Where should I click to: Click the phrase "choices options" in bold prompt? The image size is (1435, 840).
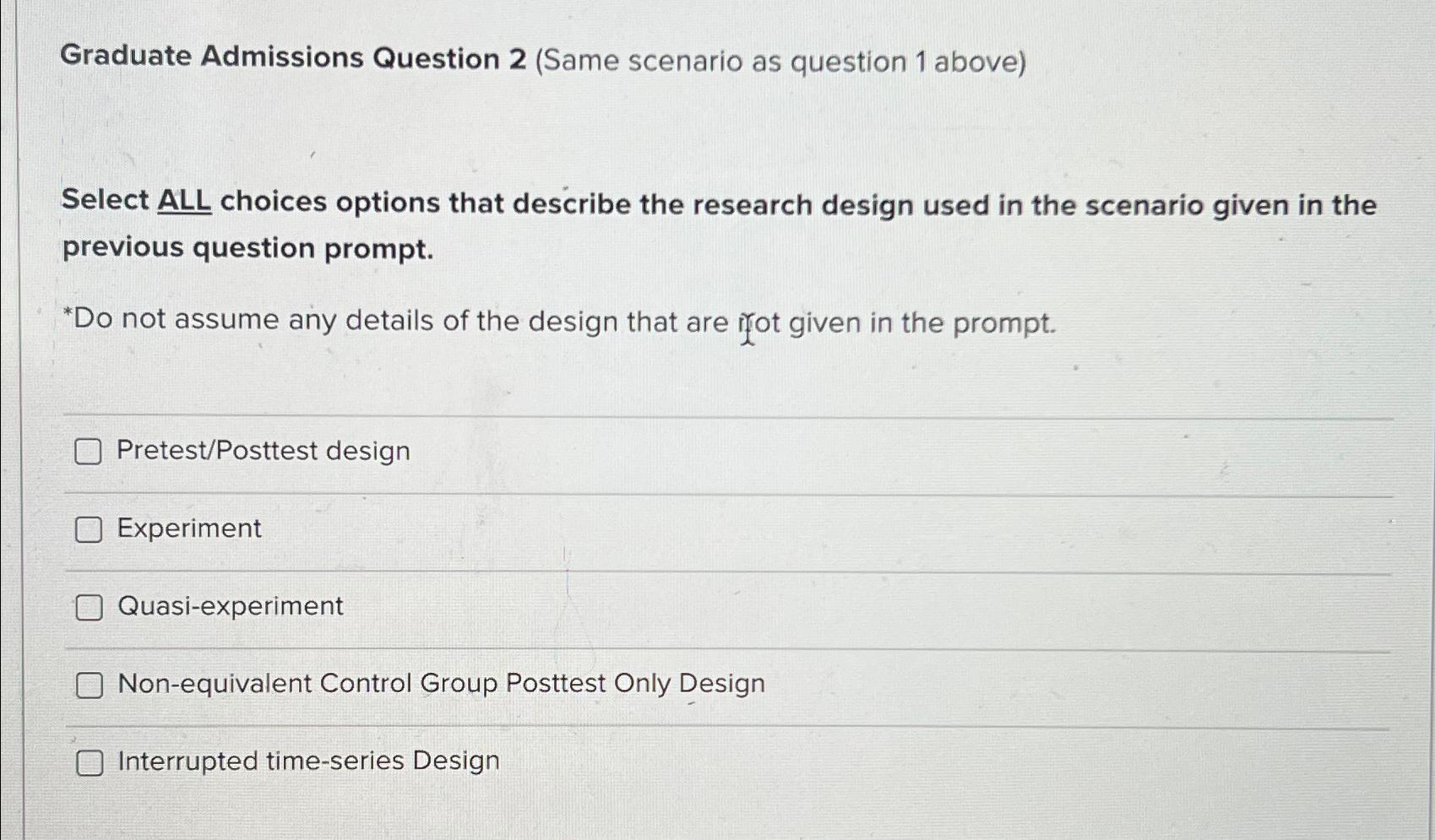coord(330,203)
